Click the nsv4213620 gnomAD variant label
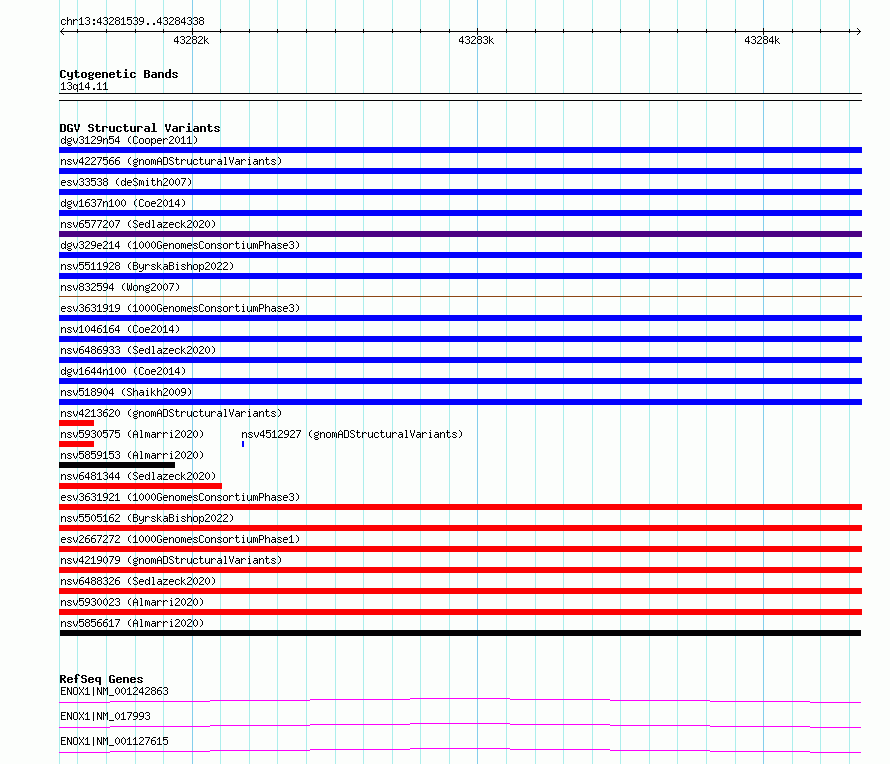890x764 pixels. pyautogui.click(x=171, y=413)
